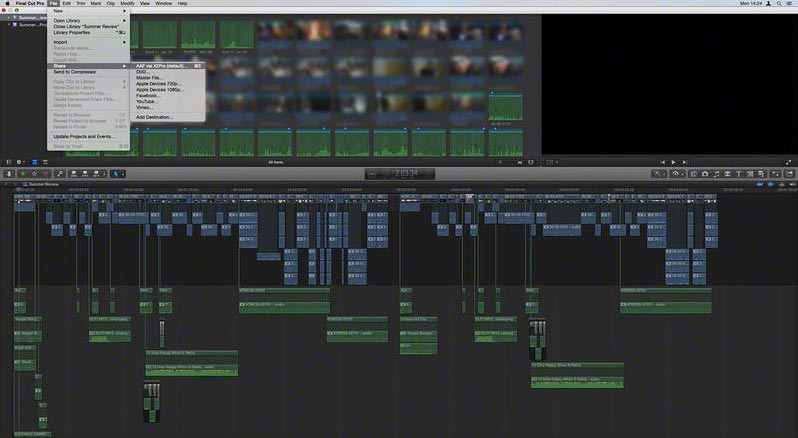Screen dimensions: 798x438
Task: Select Master File share destination
Action: click(167, 78)
